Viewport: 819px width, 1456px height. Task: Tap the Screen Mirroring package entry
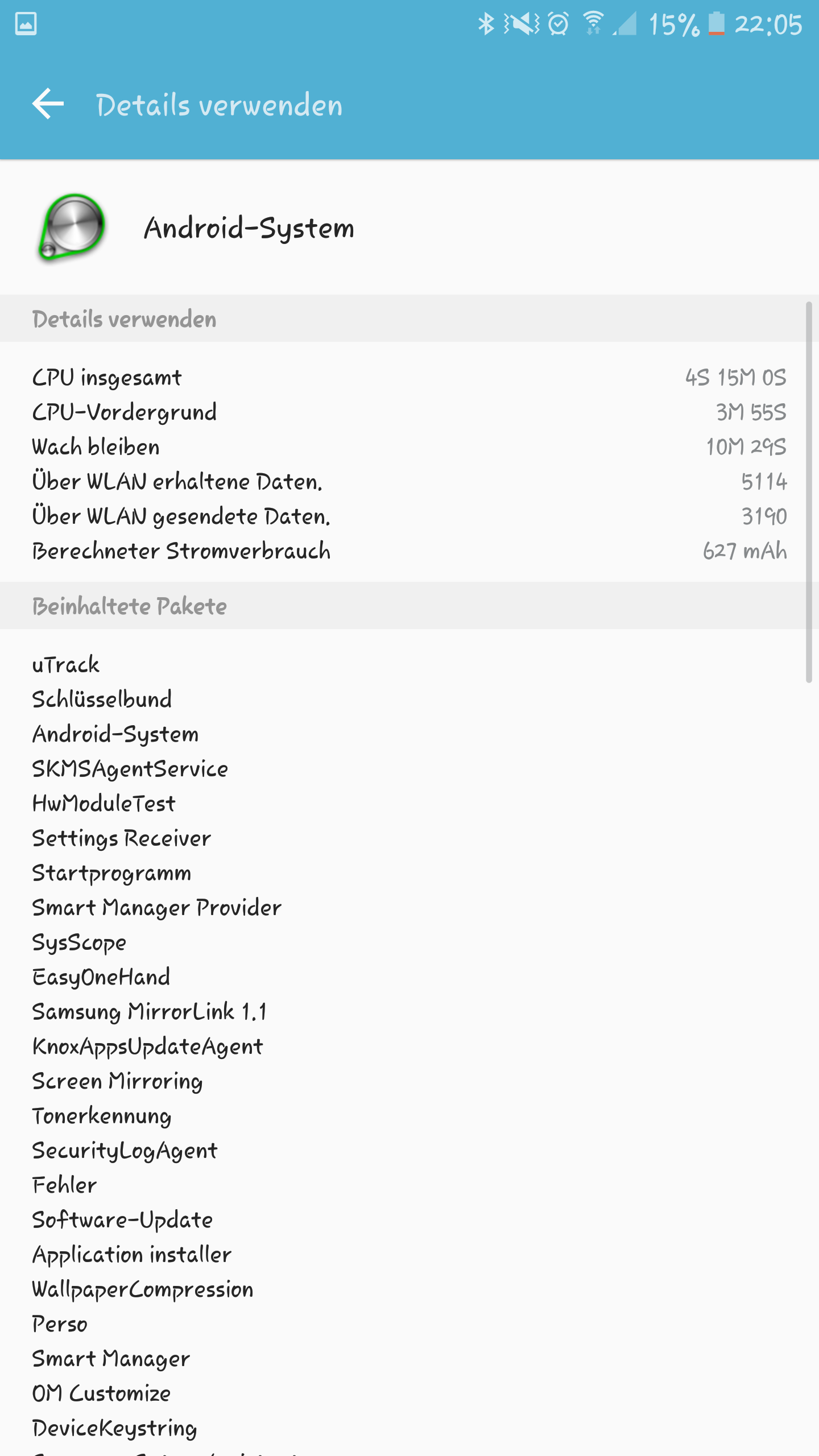[x=117, y=1081]
